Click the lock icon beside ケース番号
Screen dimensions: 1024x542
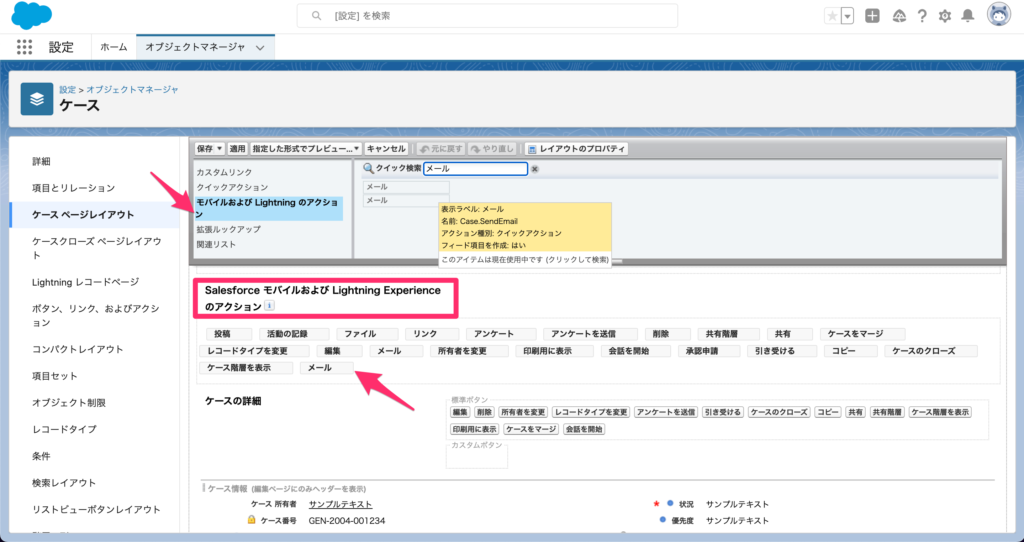click(251, 520)
